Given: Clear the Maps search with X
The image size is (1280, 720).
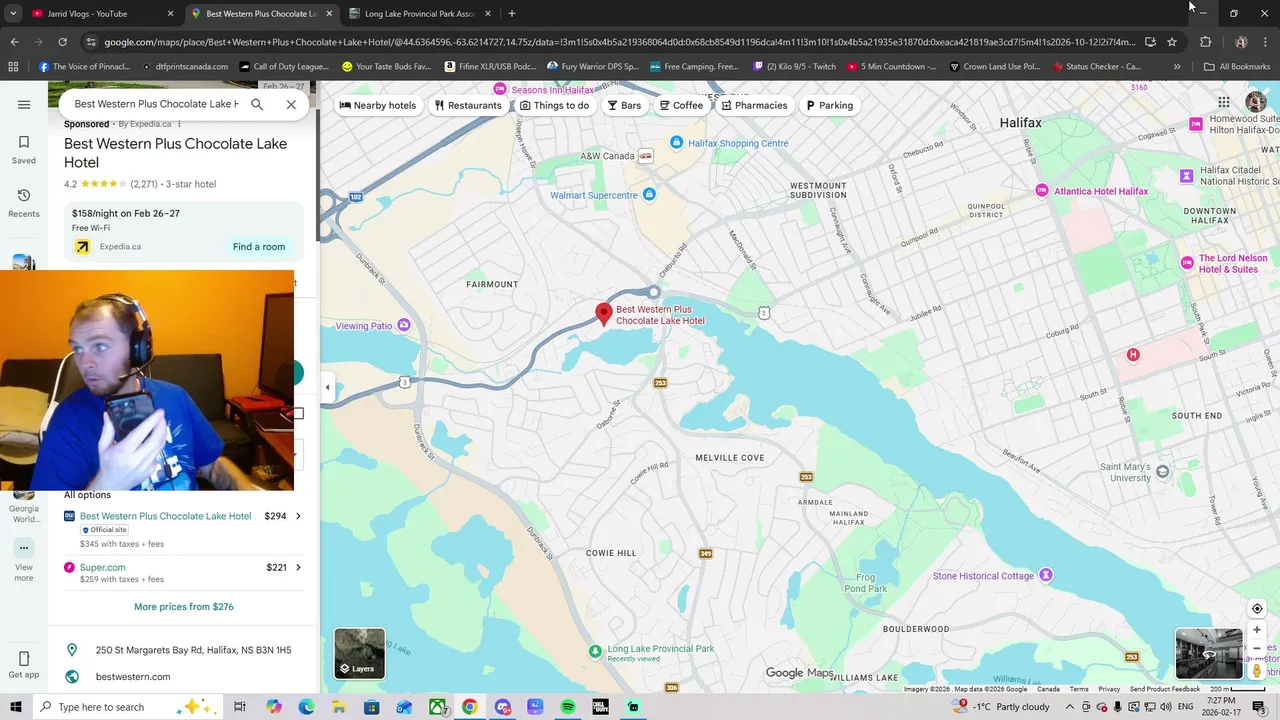Looking at the screenshot, I should [x=291, y=104].
